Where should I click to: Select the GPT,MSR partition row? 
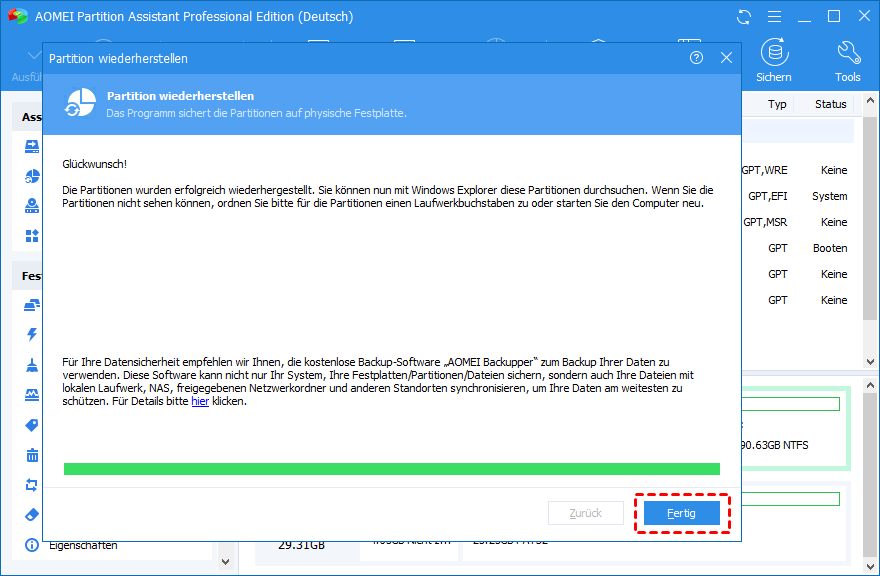tap(798, 222)
